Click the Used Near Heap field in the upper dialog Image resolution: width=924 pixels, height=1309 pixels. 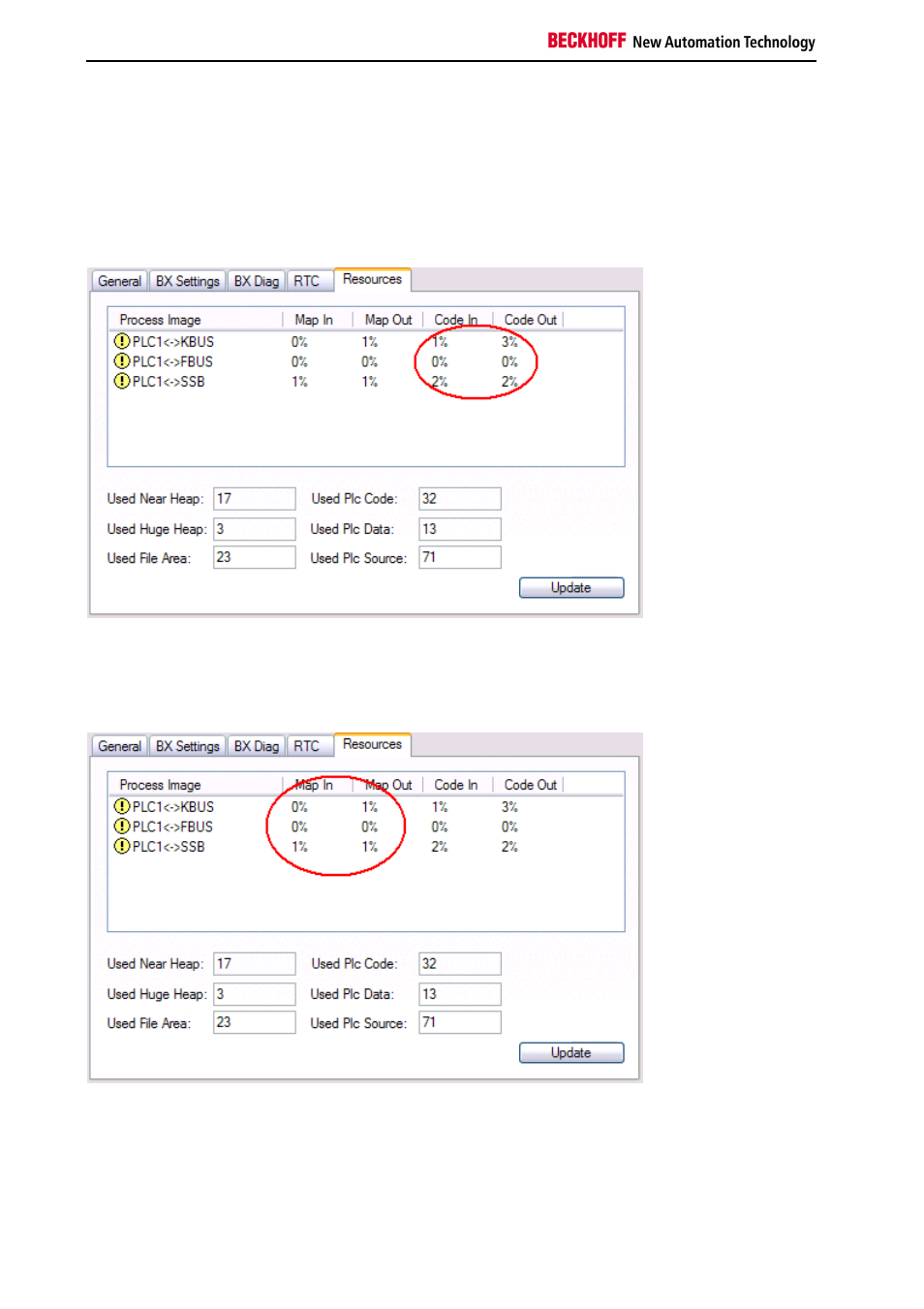click(255, 499)
